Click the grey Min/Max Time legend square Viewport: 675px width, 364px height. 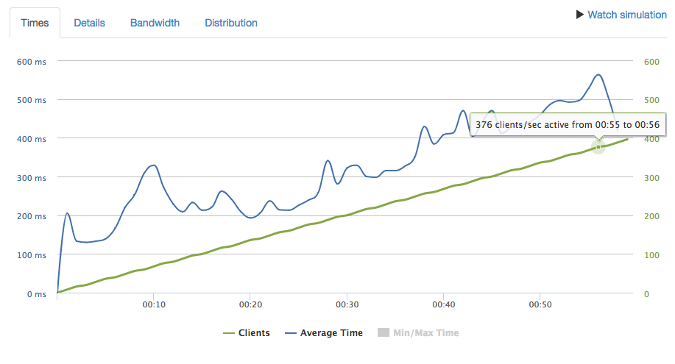pyautogui.click(x=383, y=332)
